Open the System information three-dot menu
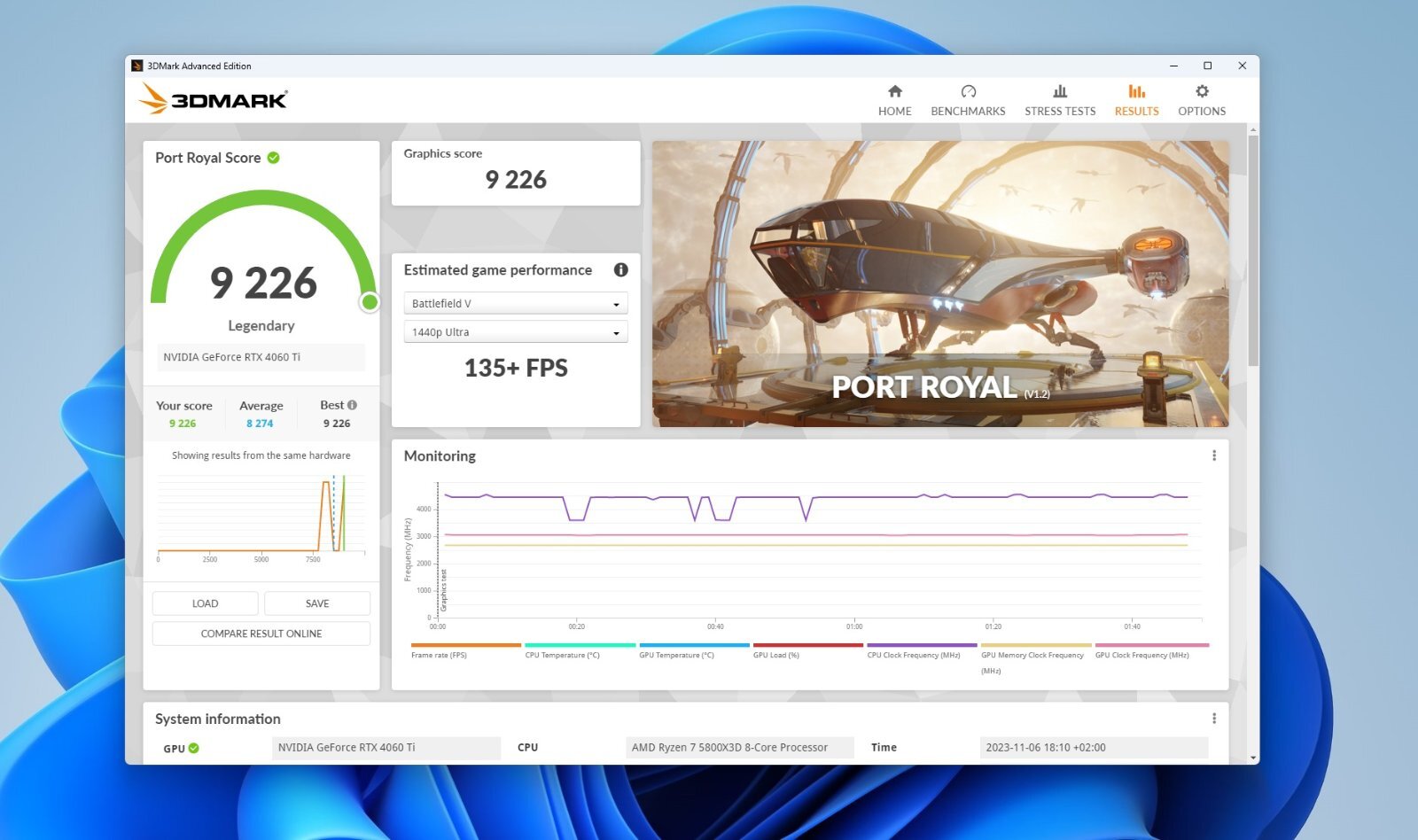Screen dimensions: 1418x840 click(1213, 719)
